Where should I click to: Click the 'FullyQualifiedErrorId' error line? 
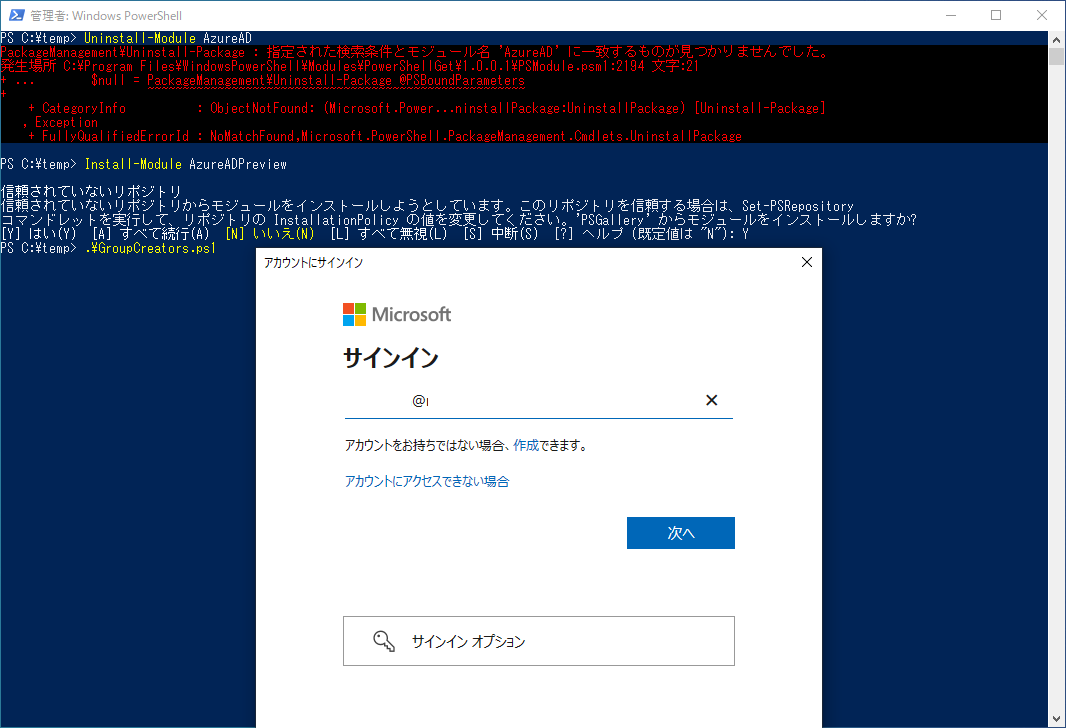[385, 136]
